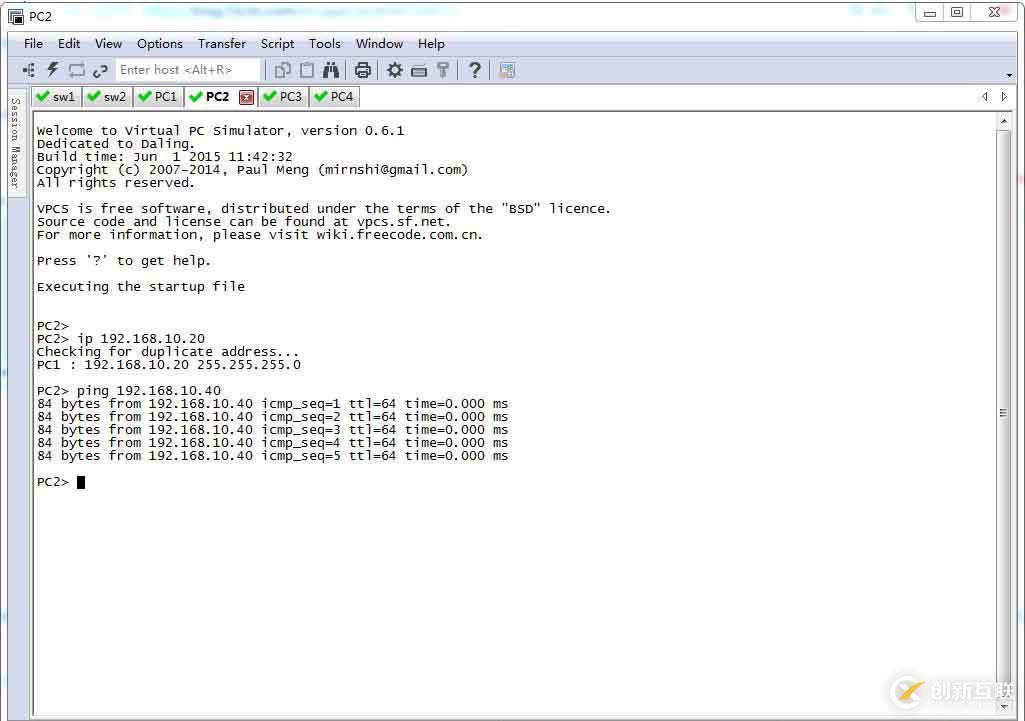
Task: Click the PC2> prompt cursor line
Action: 61,482
